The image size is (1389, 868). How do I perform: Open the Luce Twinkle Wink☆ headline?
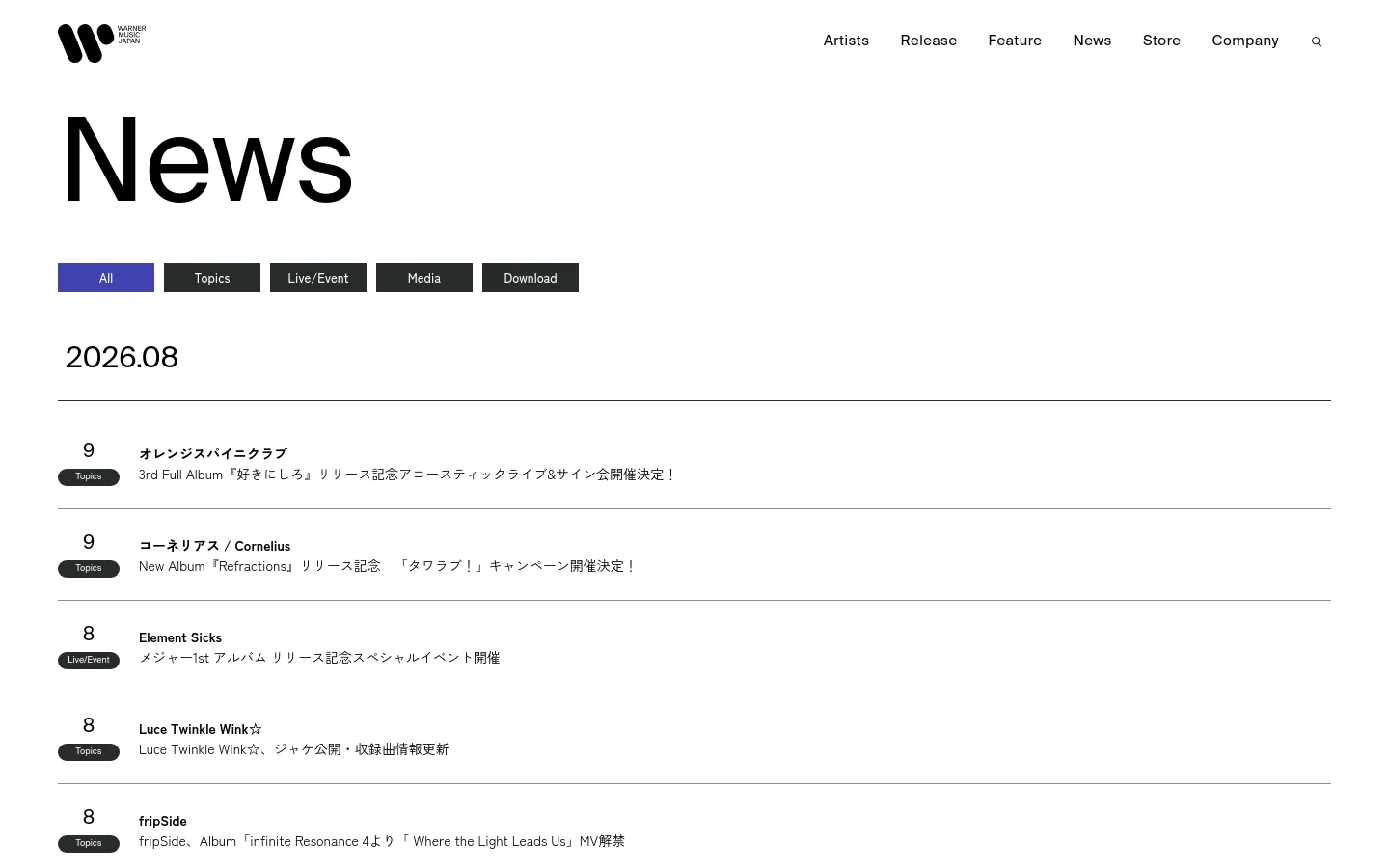pos(201,729)
